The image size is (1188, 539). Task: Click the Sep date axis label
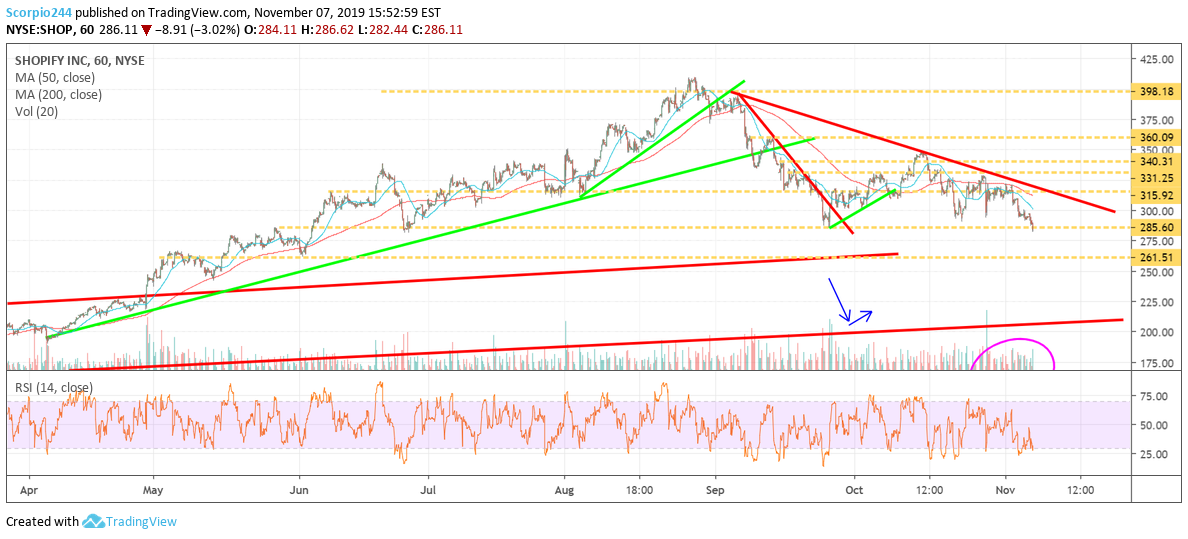[x=715, y=490]
